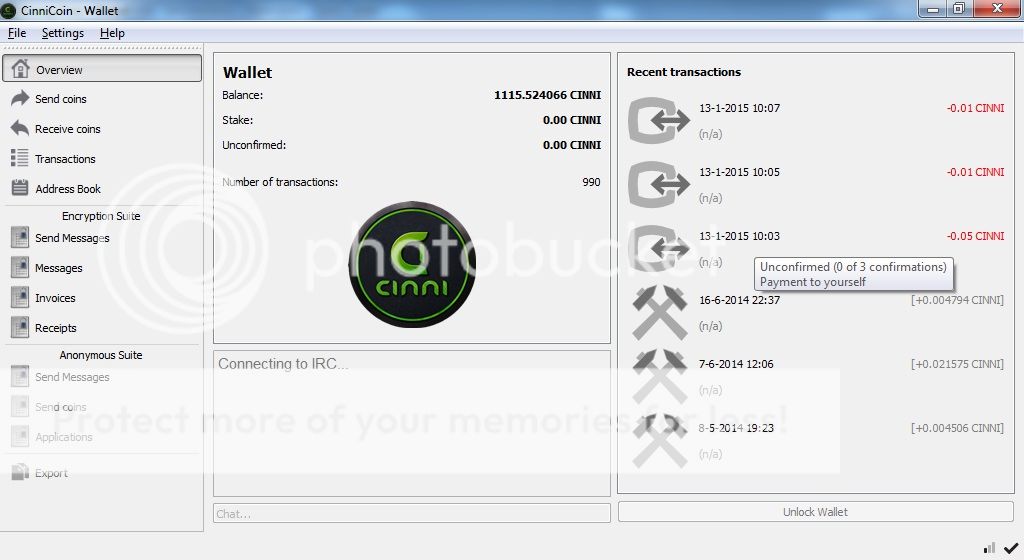Click the balance value 1115.524066 CINNI
This screenshot has height=560, width=1024.
click(547, 95)
